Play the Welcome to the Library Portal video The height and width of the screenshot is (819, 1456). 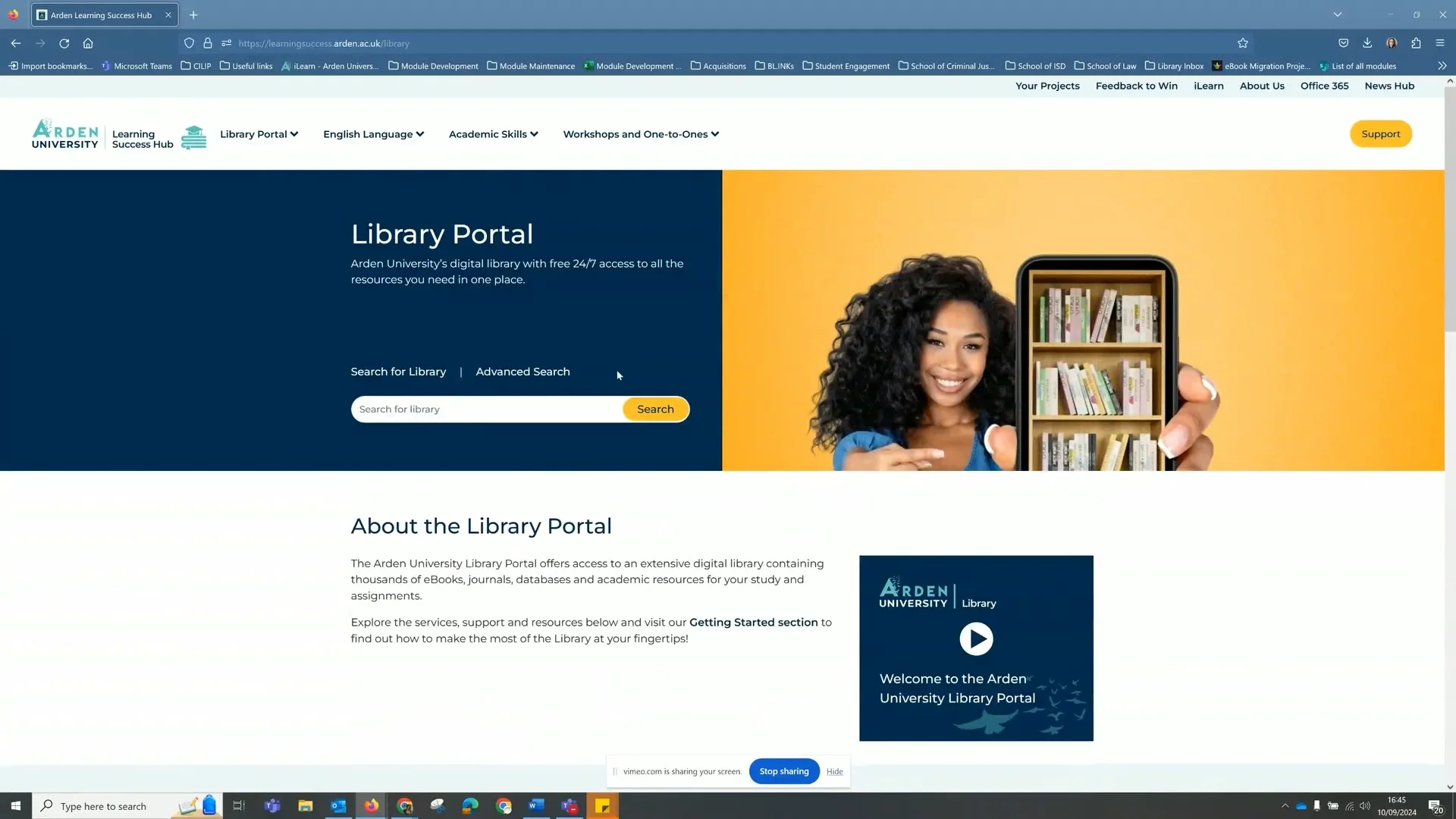(x=976, y=639)
